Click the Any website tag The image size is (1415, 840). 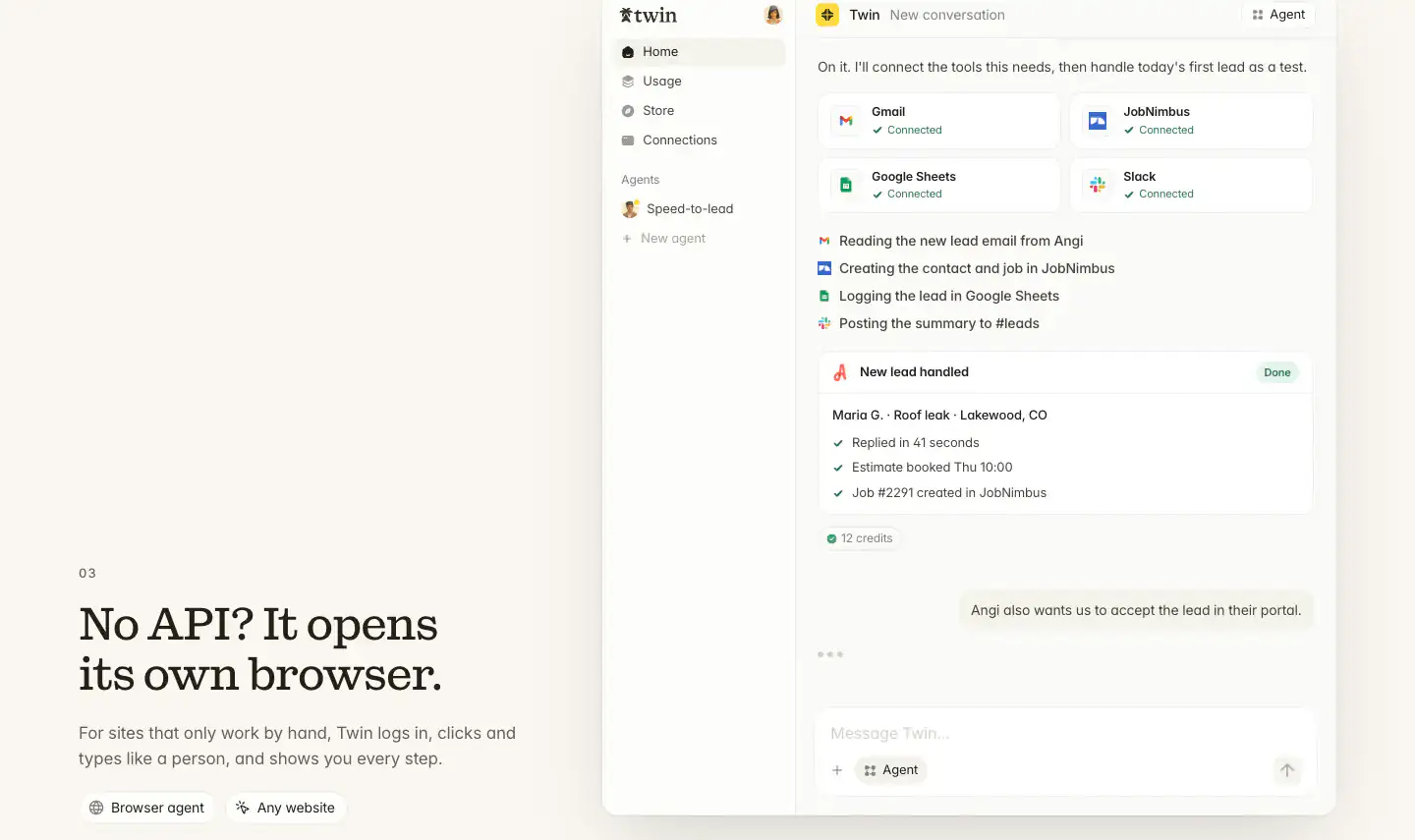coord(286,808)
